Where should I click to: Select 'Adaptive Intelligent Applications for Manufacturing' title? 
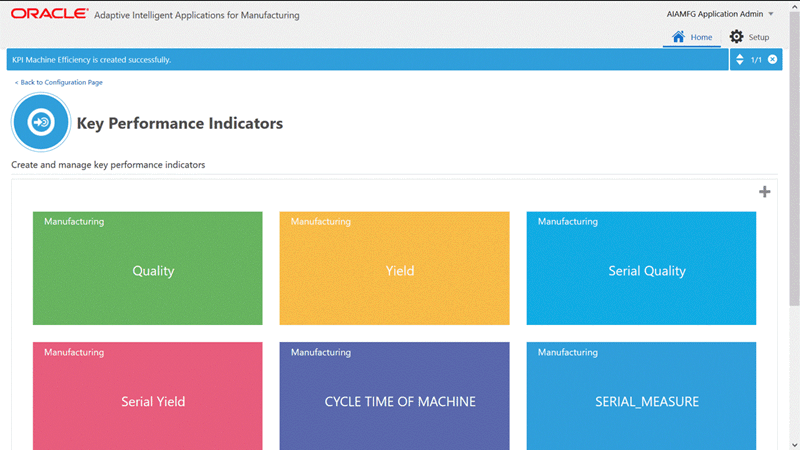(x=196, y=15)
